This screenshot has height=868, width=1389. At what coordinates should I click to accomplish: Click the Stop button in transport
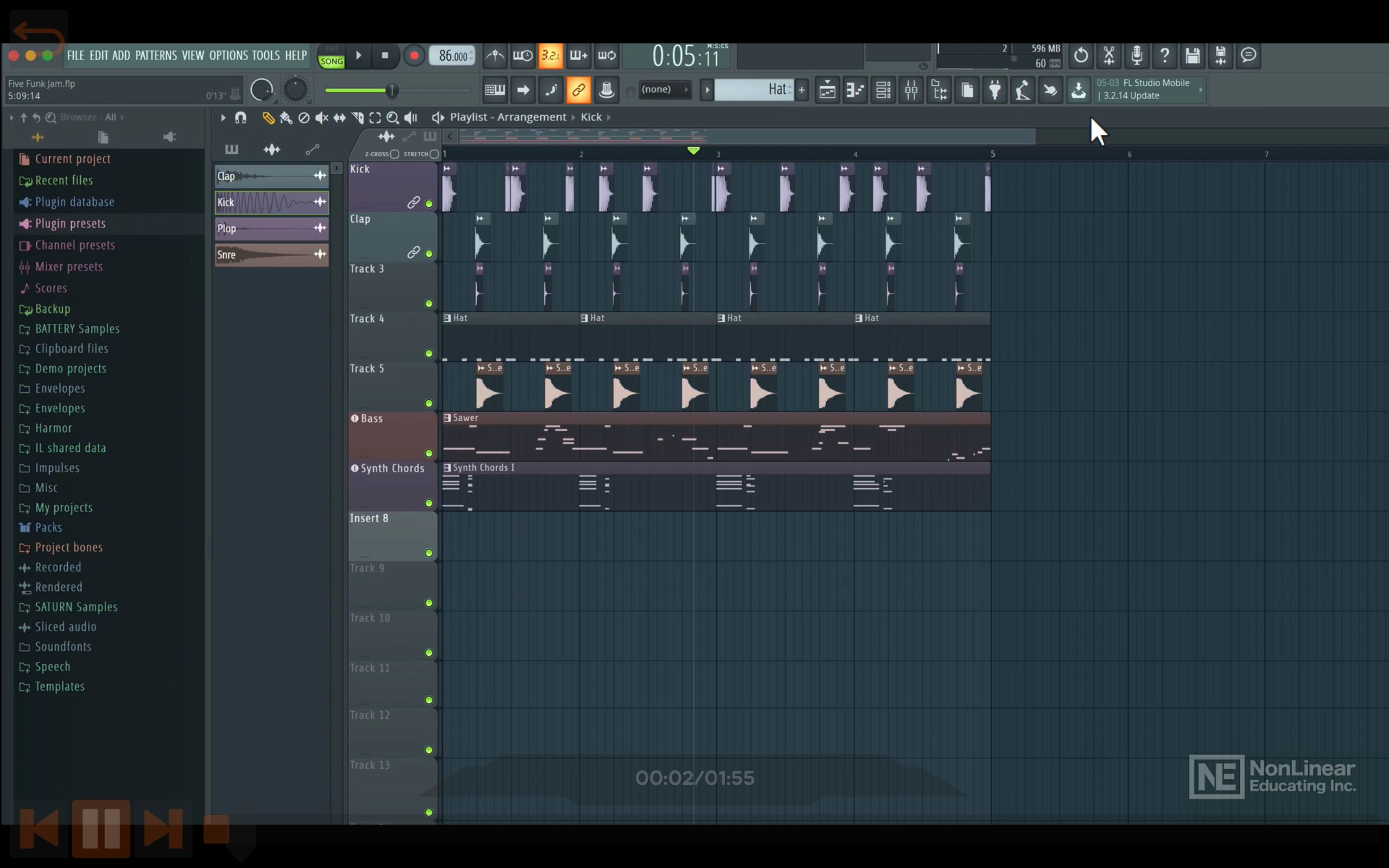tap(385, 56)
